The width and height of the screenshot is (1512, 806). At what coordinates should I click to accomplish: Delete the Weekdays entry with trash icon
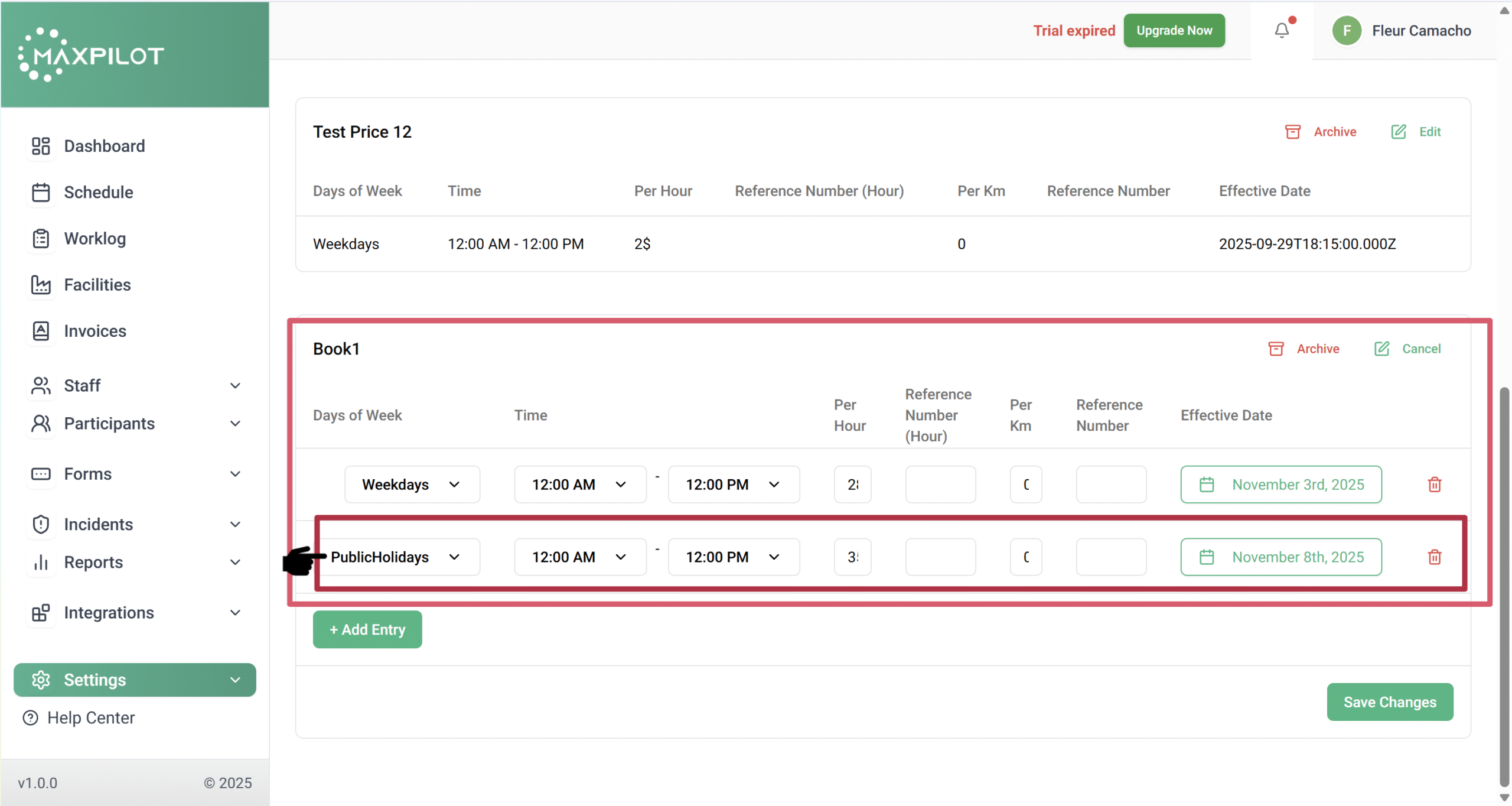tap(1434, 485)
